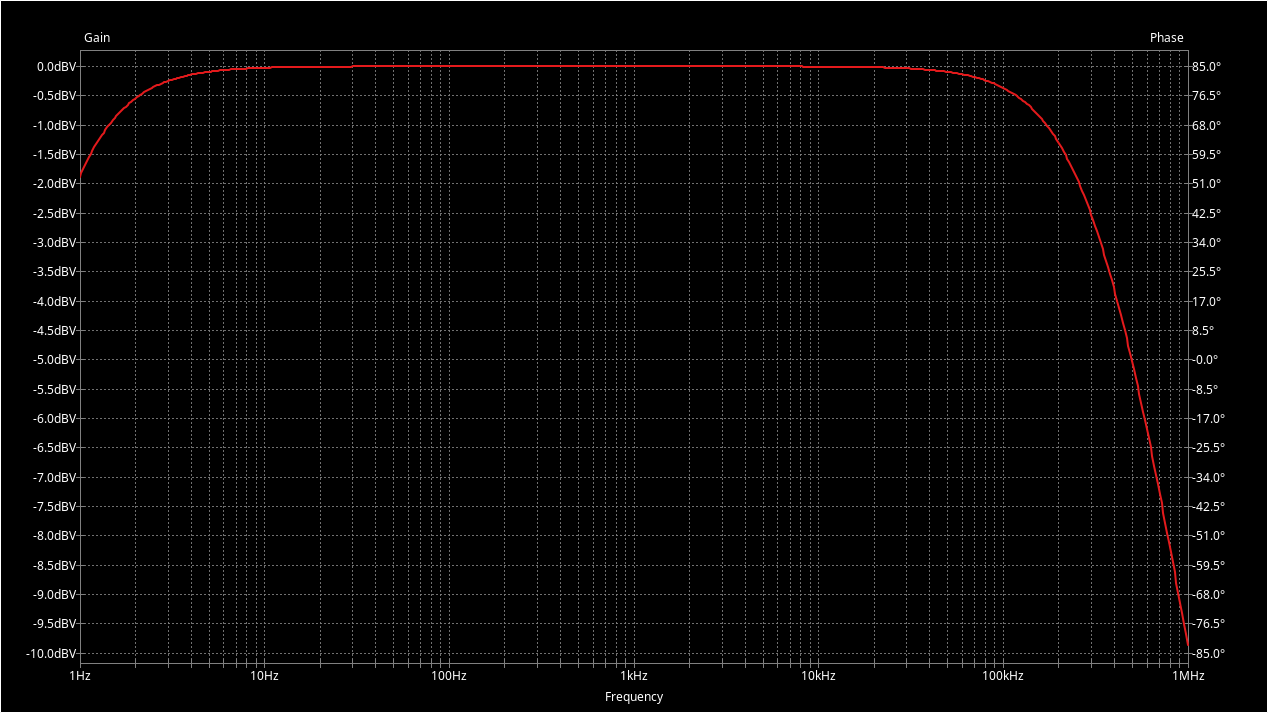Select the -7.0dBV gain tick label
Viewport: 1268px width, 713px height.
[x=54, y=478]
